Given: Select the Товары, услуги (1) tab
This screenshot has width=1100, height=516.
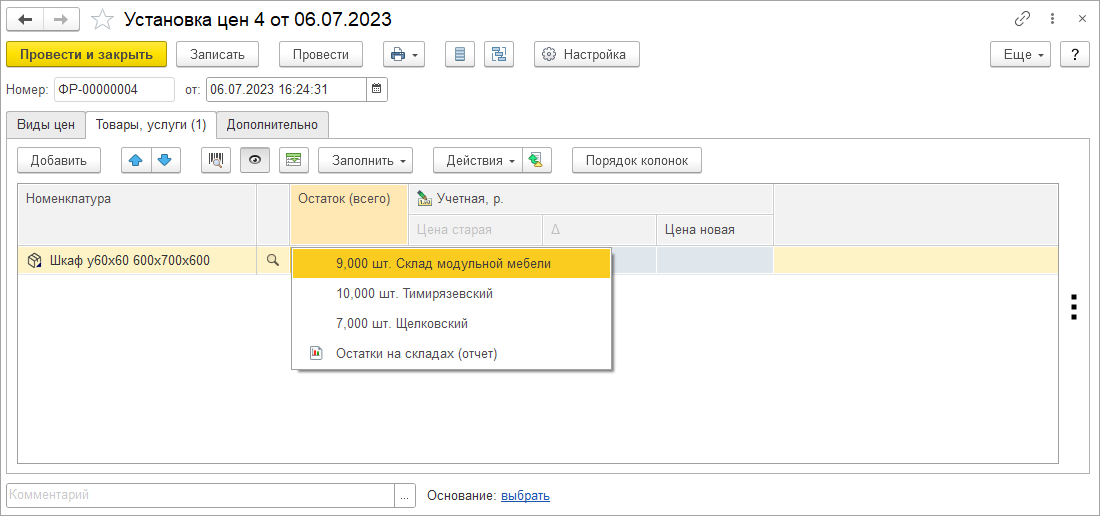Looking at the screenshot, I should pyautogui.click(x=151, y=125).
